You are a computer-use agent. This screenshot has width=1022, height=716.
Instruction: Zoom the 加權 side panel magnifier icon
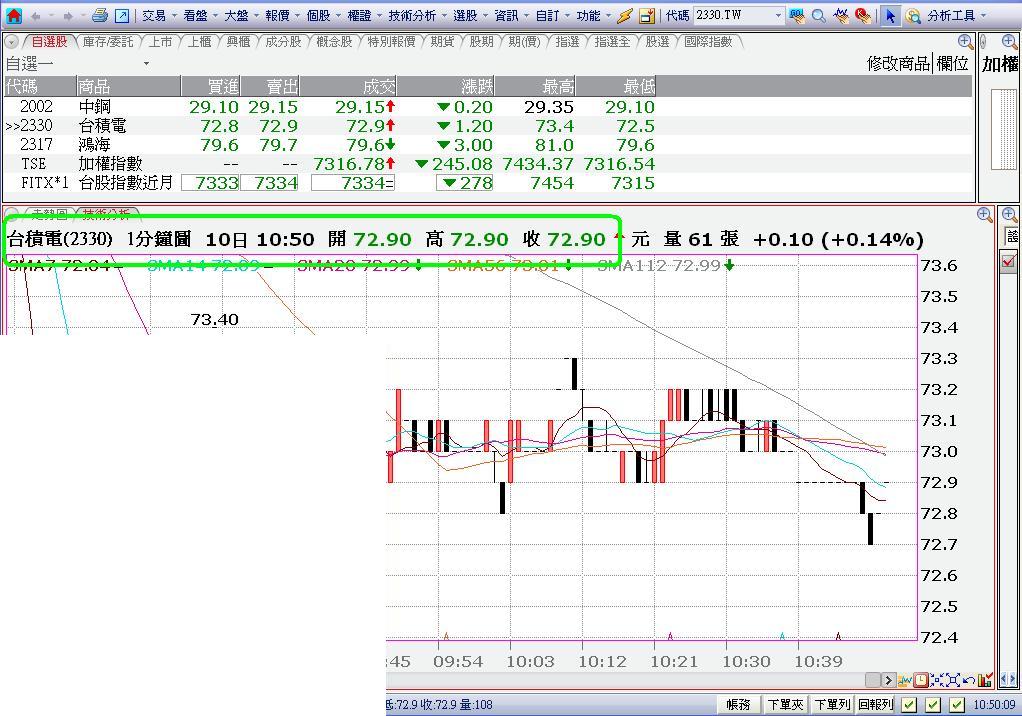pos(1009,42)
